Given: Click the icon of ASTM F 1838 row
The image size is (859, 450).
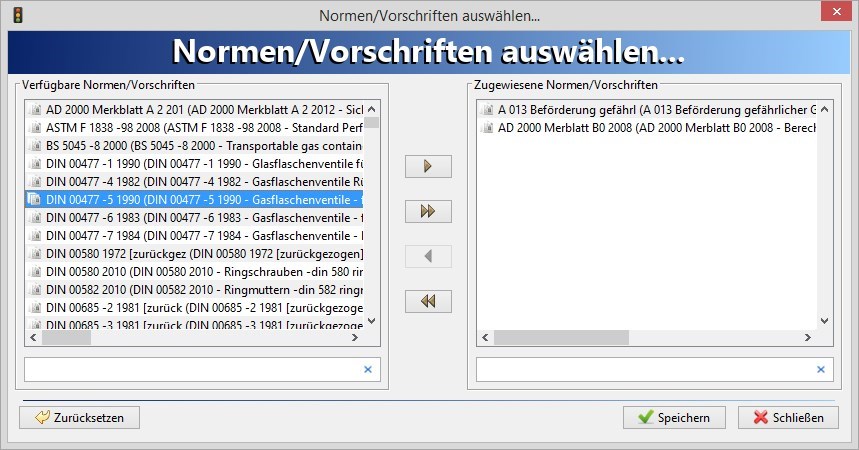Looking at the screenshot, I should click(x=35, y=128).
